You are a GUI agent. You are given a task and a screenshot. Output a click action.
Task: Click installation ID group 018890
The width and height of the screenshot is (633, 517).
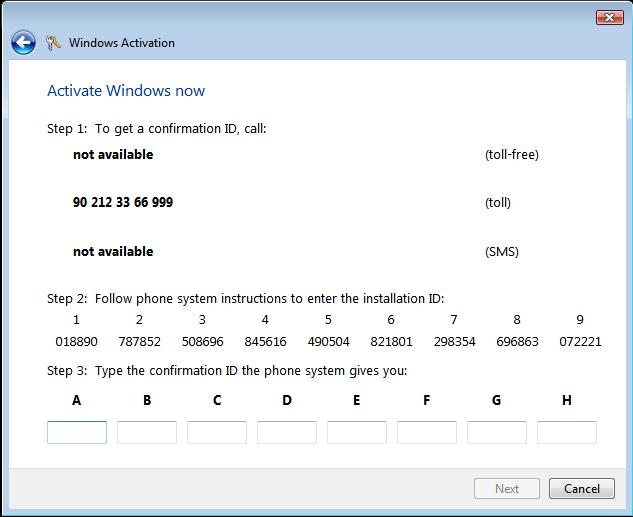pyautogui.click(x=76, y=342)
